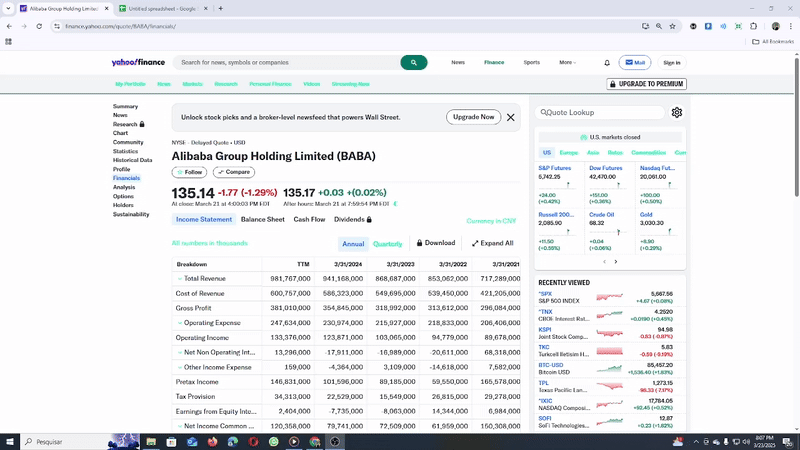Show hidden system tray icons
This screenshot has height=450, width=800.
(696, 442)
